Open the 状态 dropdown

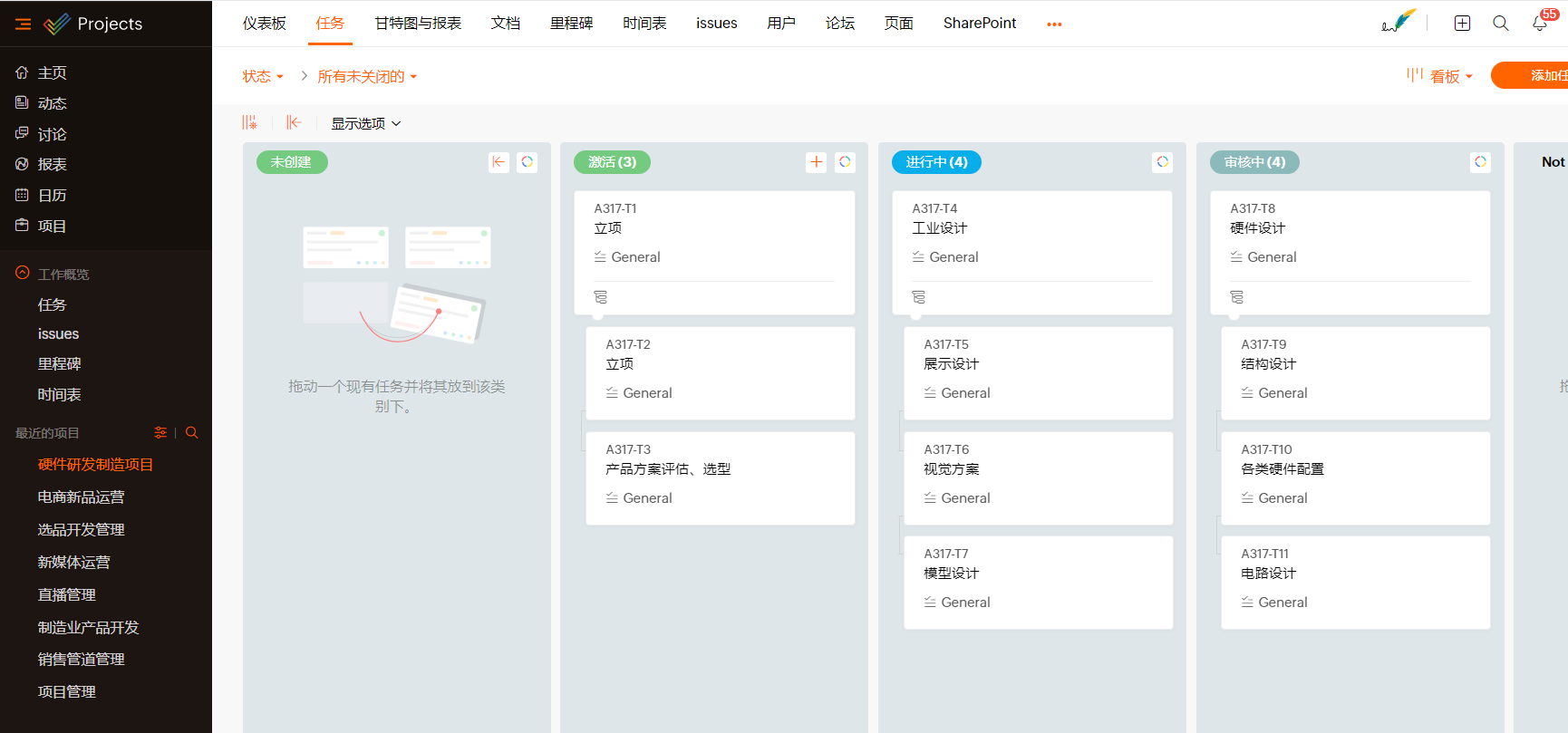(x=262, y=77)
